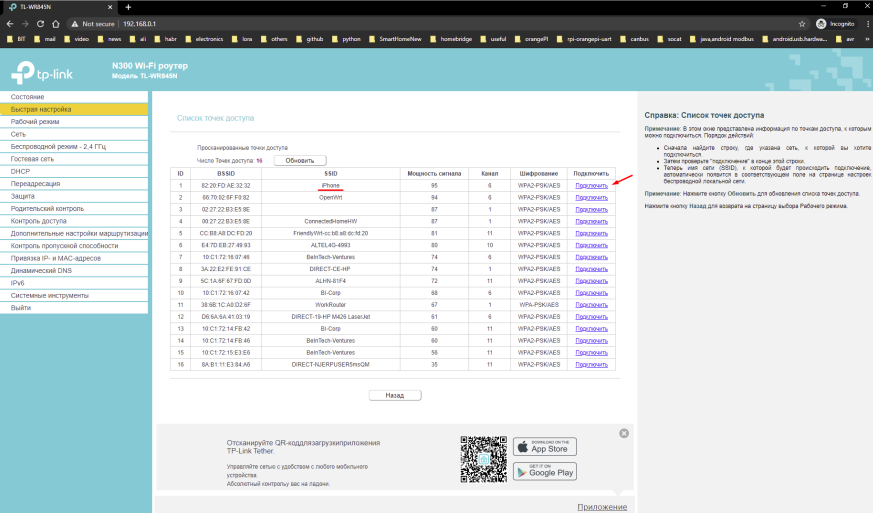Open the lora bookmark folder
873x513 pixels.
[x=242, y=39]
